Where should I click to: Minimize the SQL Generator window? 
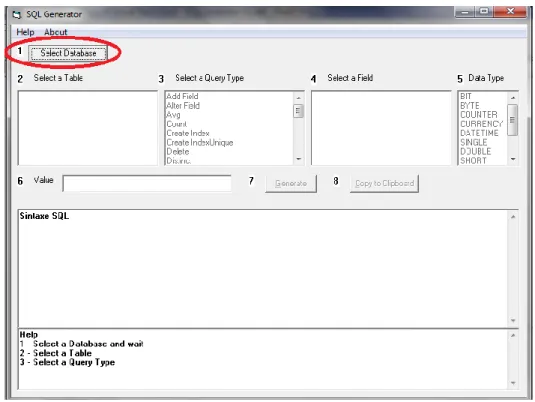(x=465, y=12)
